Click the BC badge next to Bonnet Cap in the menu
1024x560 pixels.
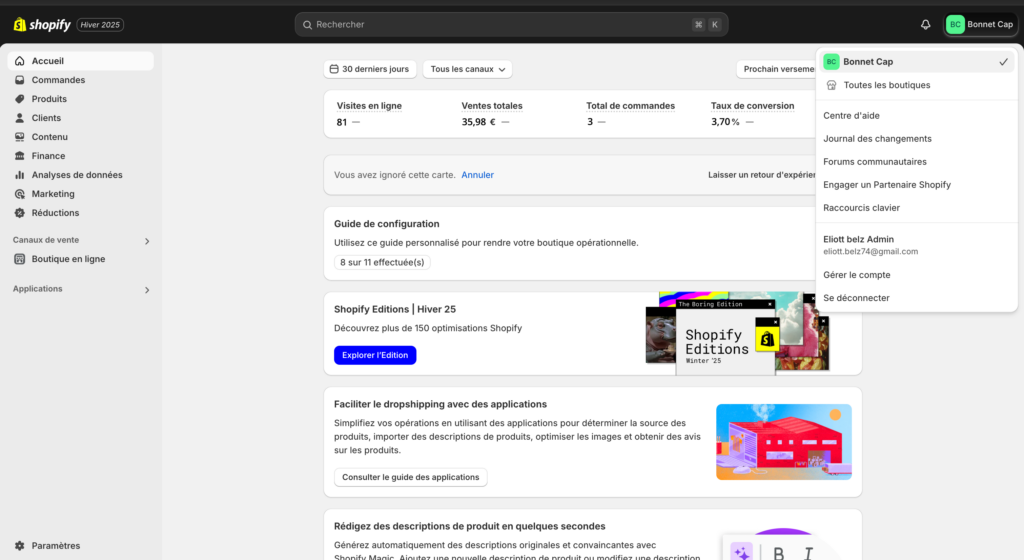coord(831,61)
